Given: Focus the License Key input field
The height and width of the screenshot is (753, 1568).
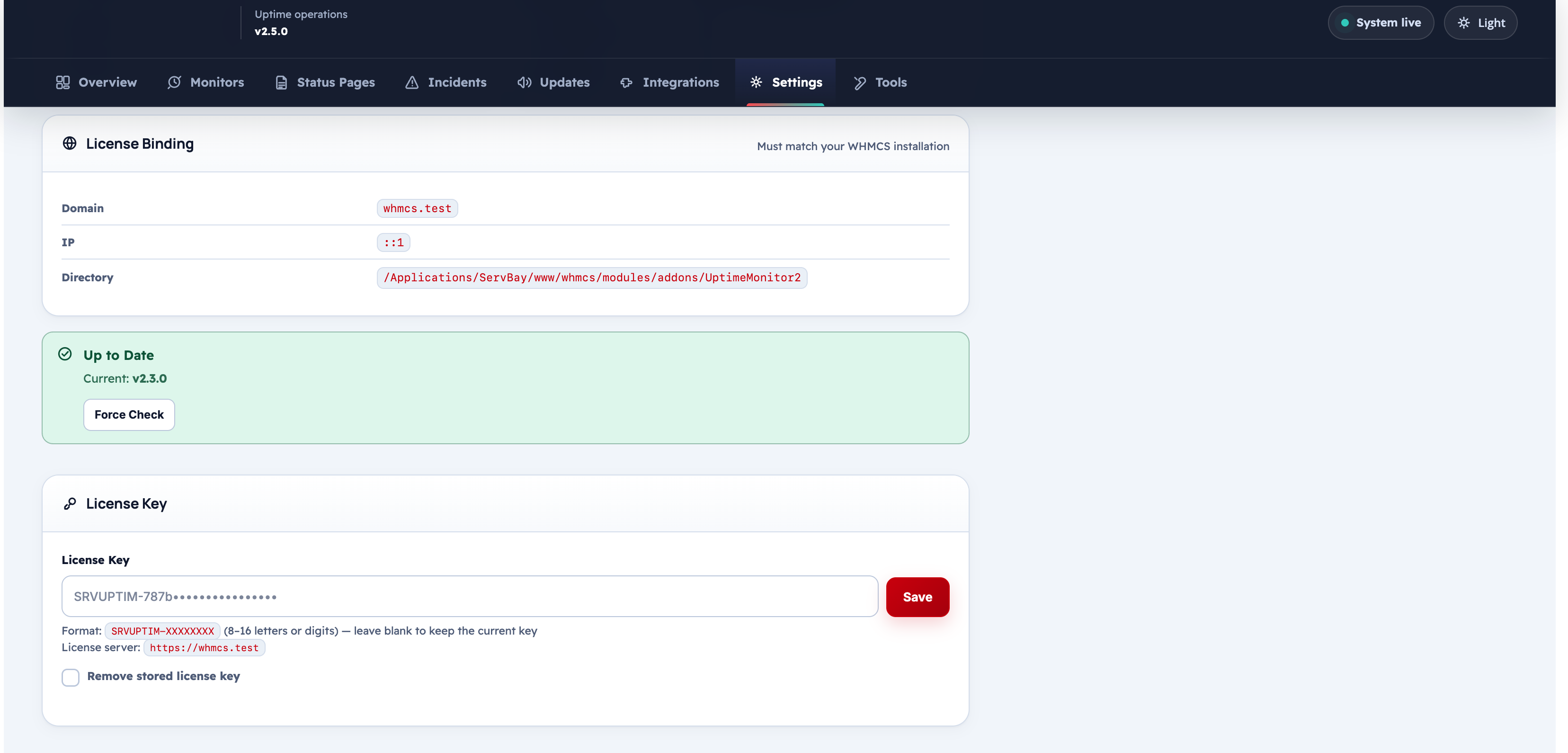Looking at the screenshot, I should [469, 596].
